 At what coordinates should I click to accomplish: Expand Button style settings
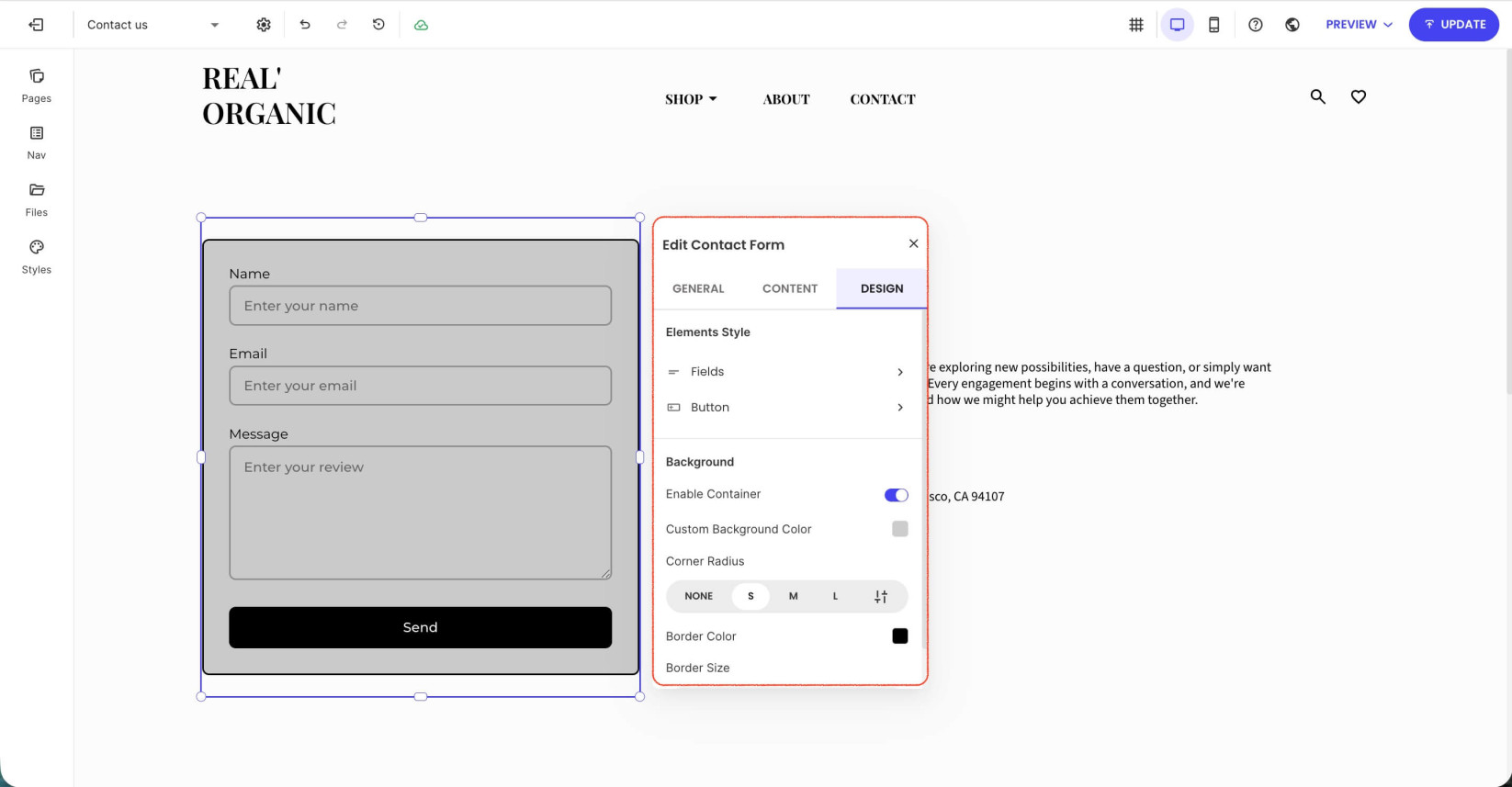786,408
